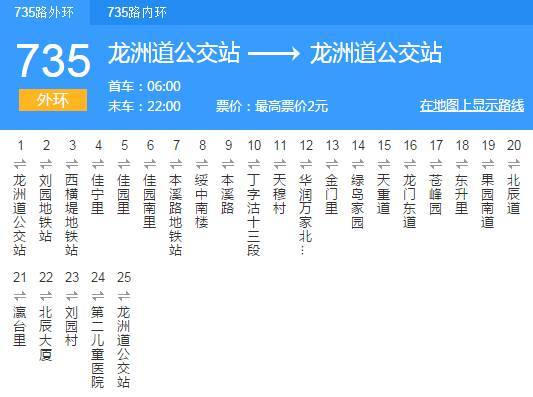533x397 pixels.
Task: Click transfer arrows icon under stop number 20
Action: tap(514, 164)
